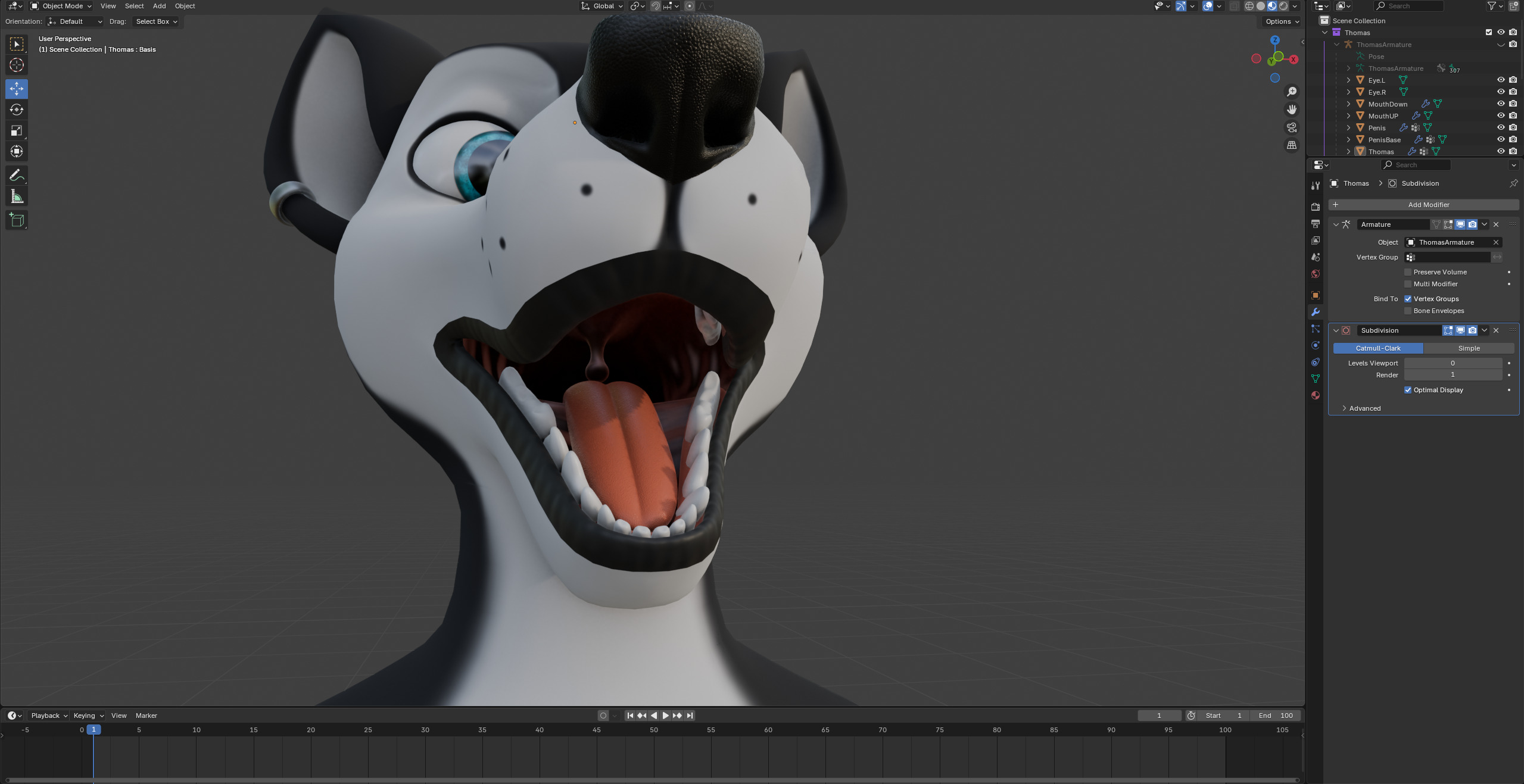Open viewport Options dropdown

(x=1282, y=21)
